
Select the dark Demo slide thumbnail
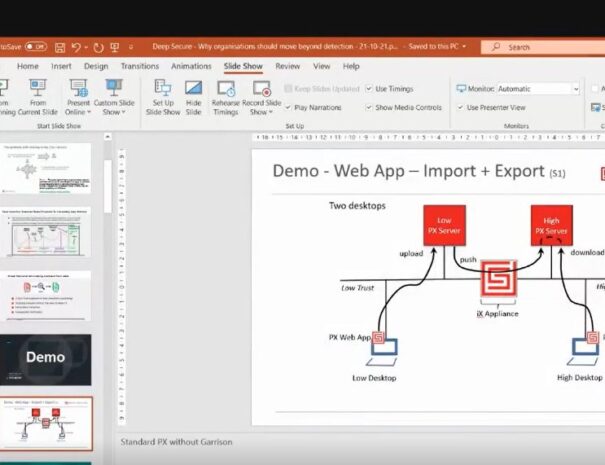[46, 360]
